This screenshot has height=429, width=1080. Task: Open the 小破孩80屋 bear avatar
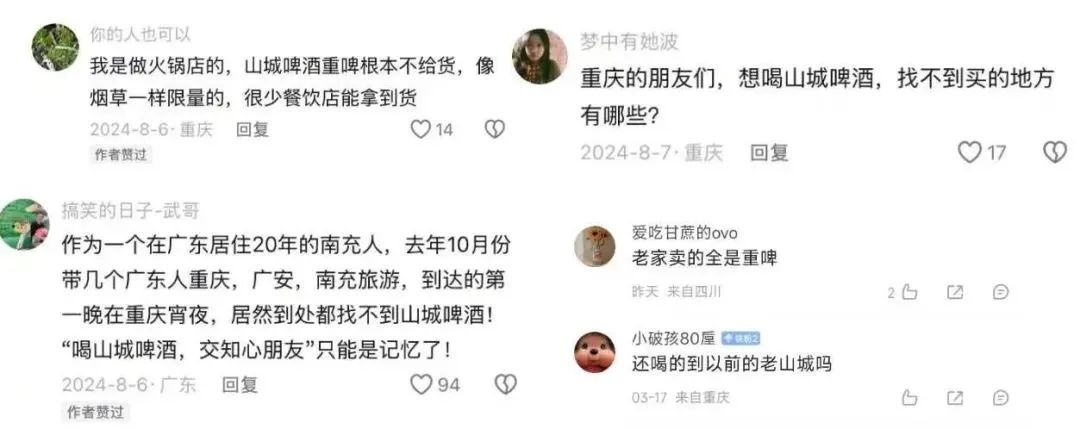(594, 352)
